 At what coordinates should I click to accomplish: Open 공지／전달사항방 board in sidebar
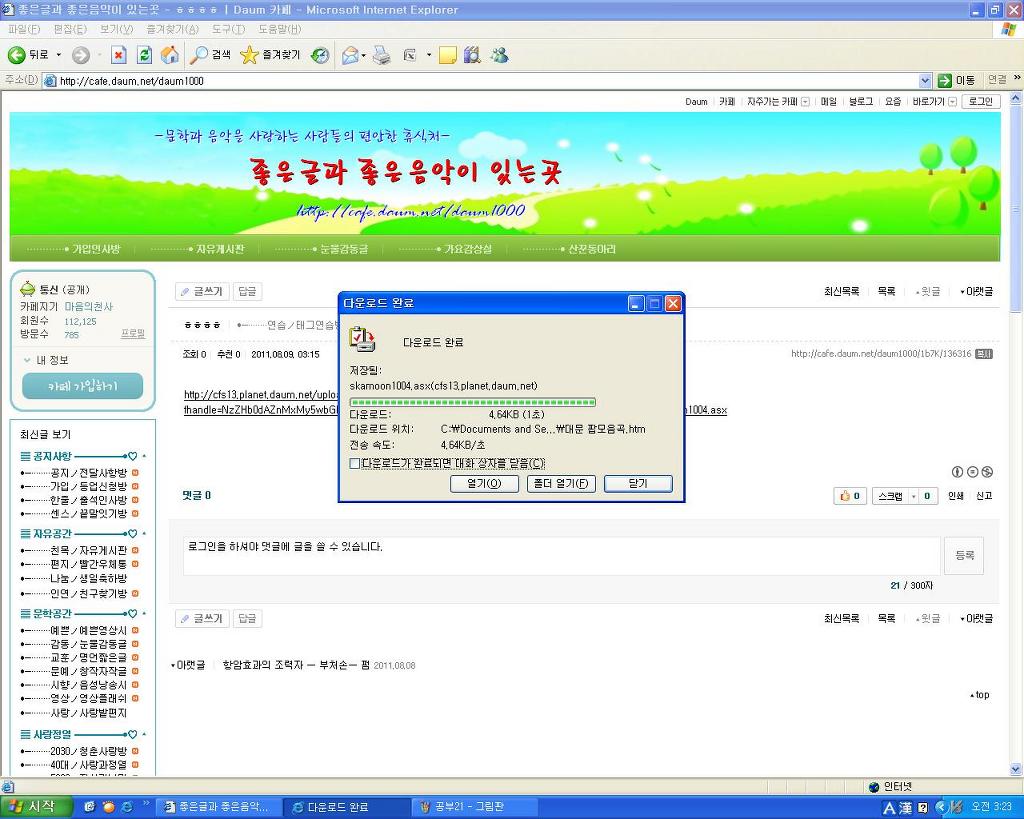pyautogui.click(x=89, y=473)
